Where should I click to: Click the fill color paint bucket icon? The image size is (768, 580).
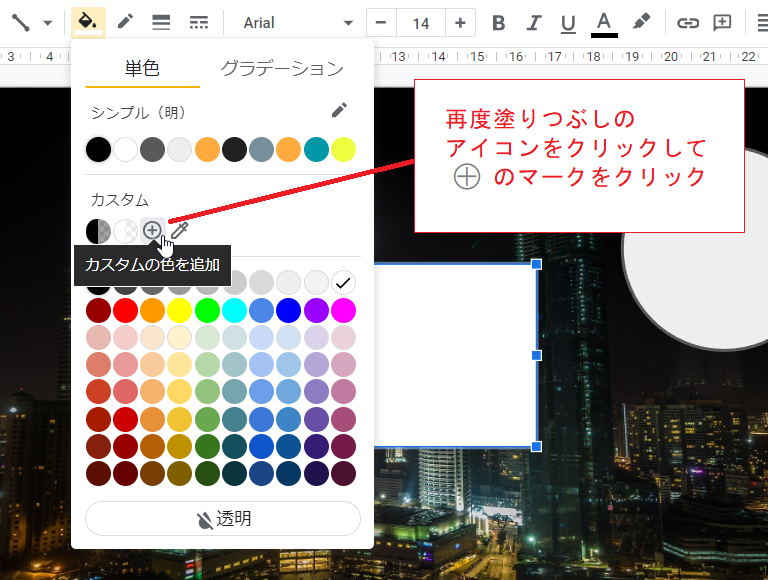(x=88, y=23)
